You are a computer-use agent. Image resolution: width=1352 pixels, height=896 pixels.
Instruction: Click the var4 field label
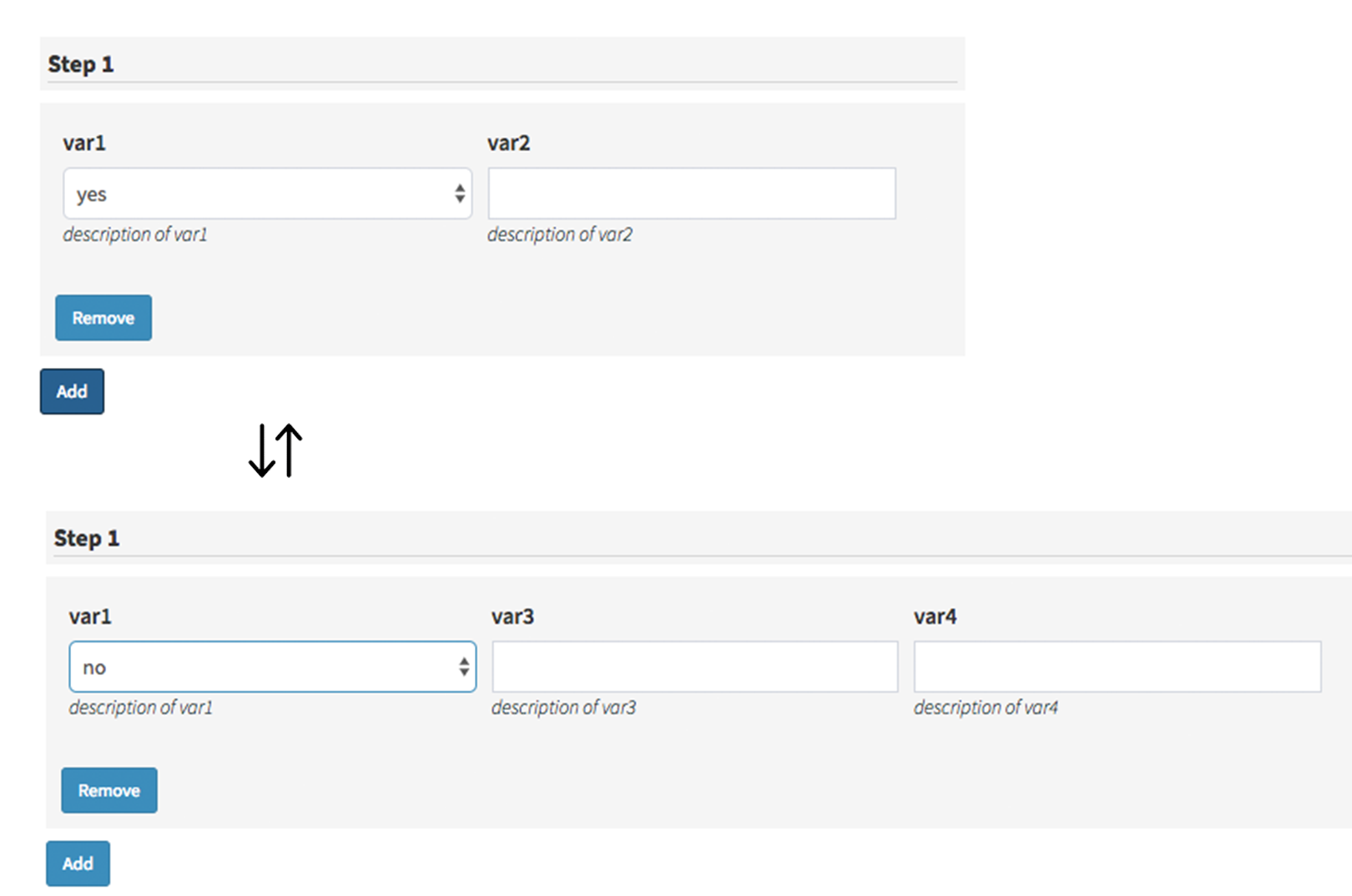pyautogui.click(x=935, y=617)
